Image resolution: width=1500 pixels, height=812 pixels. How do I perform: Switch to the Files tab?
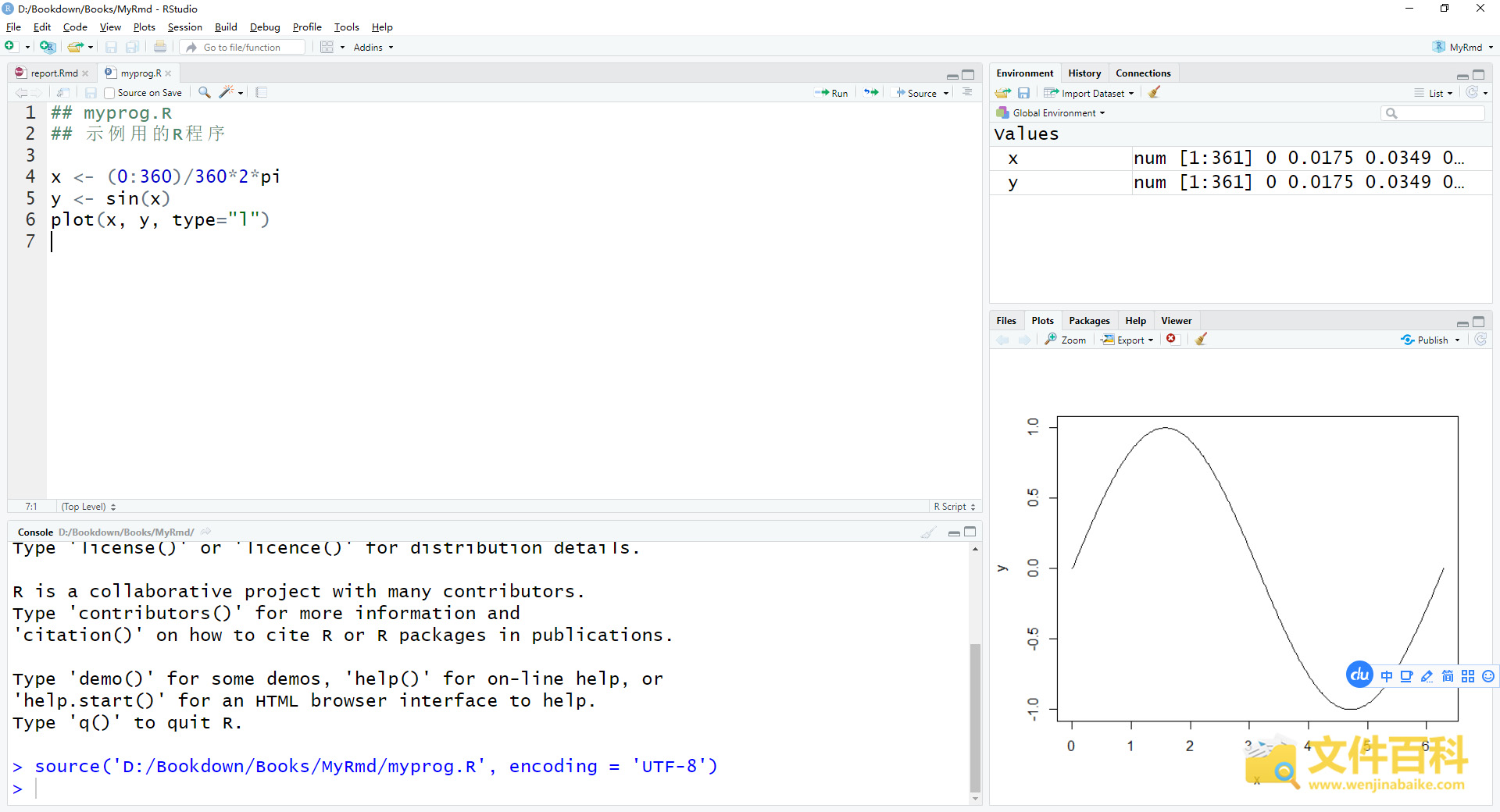tap(1006, 321)
